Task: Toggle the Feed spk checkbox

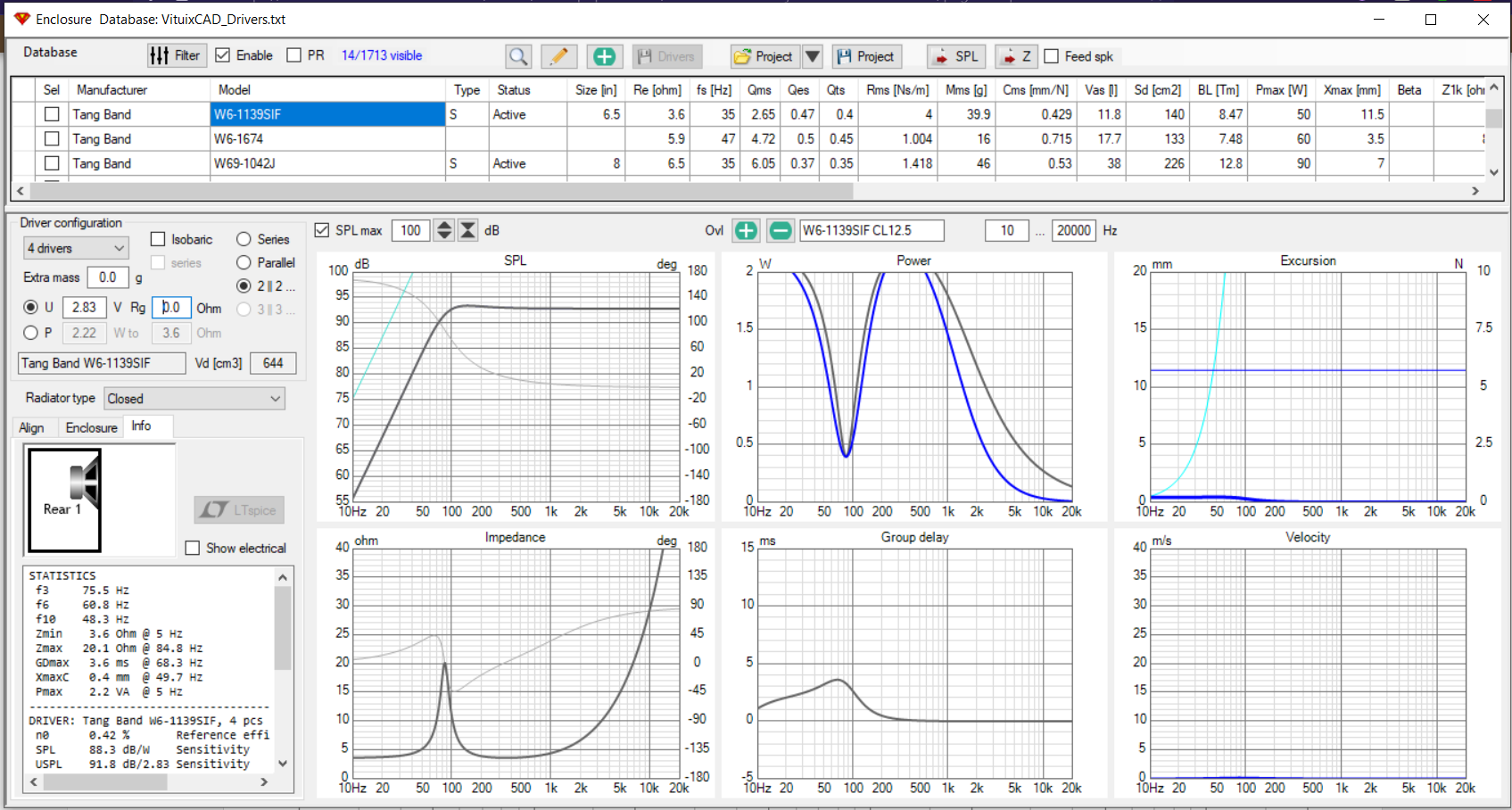Action: pyautogui.click(x=1052, y=56)
